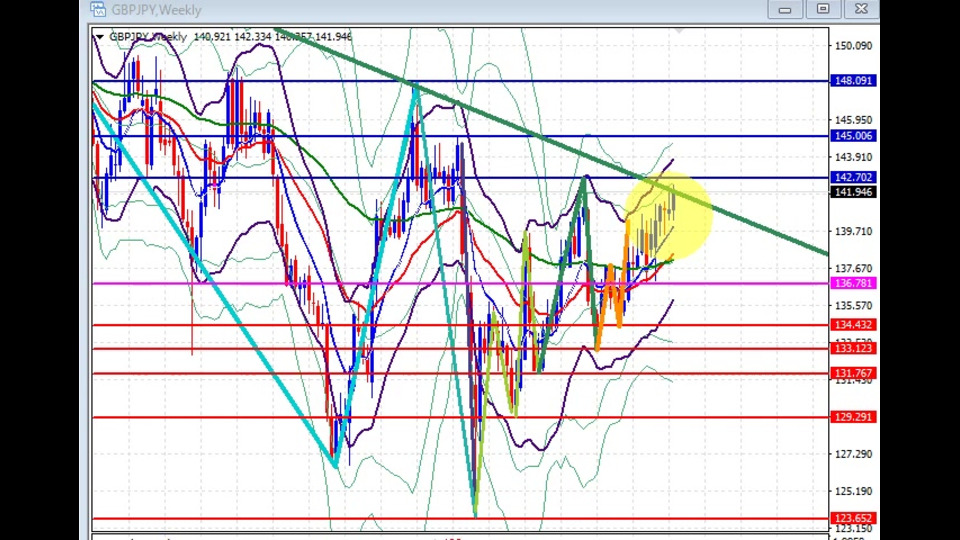Click the GBPJPY chart window icon
960x540 pixels.
(x=98, y=9)
